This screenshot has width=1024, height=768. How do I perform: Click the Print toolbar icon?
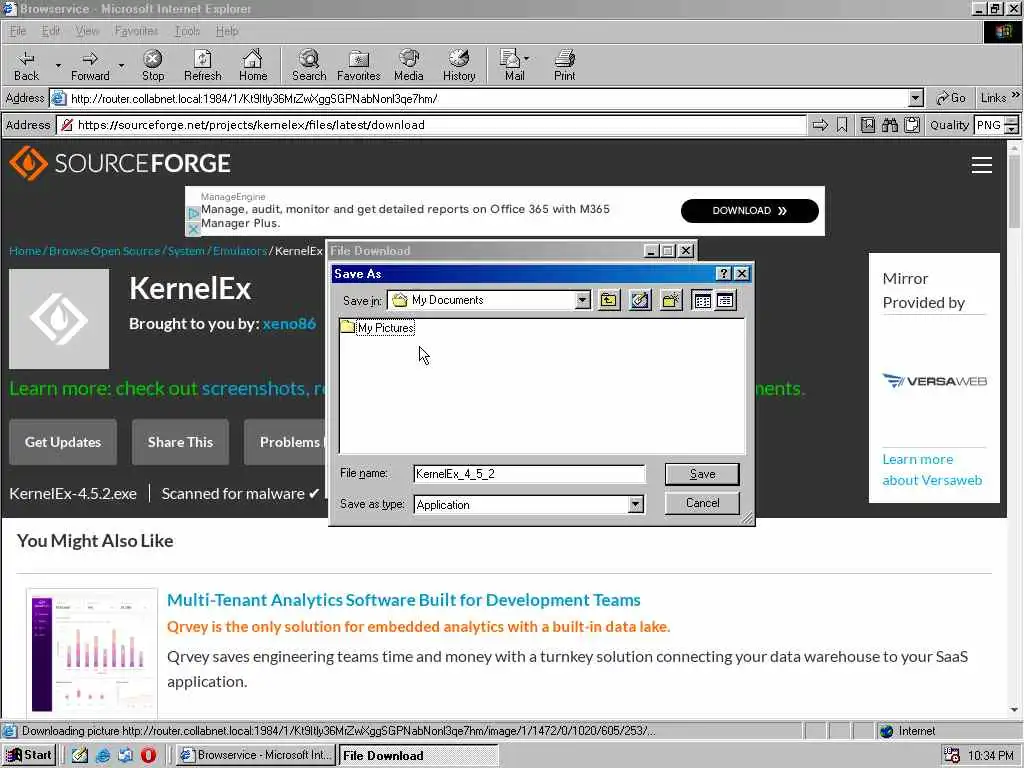pos(565,65)
